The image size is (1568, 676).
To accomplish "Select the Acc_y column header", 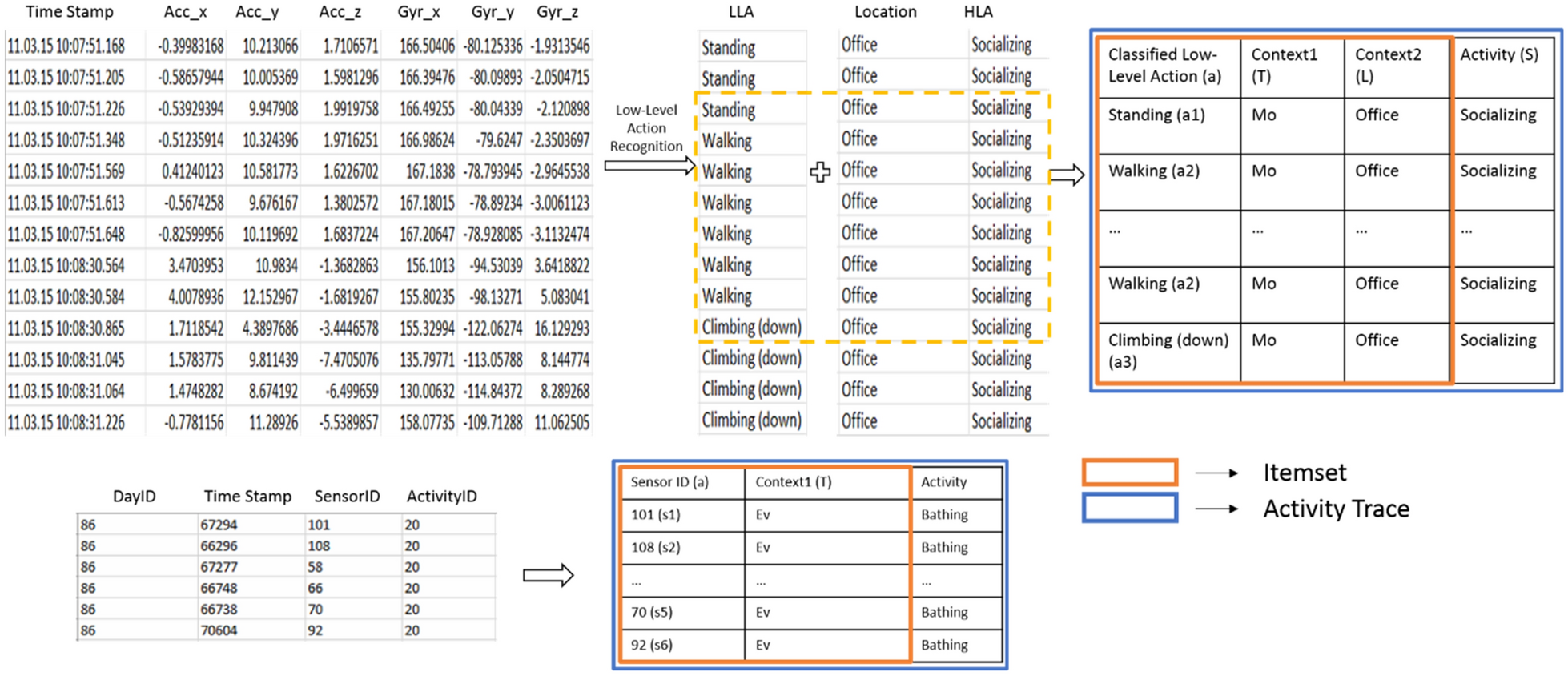I will coord(257,12).
